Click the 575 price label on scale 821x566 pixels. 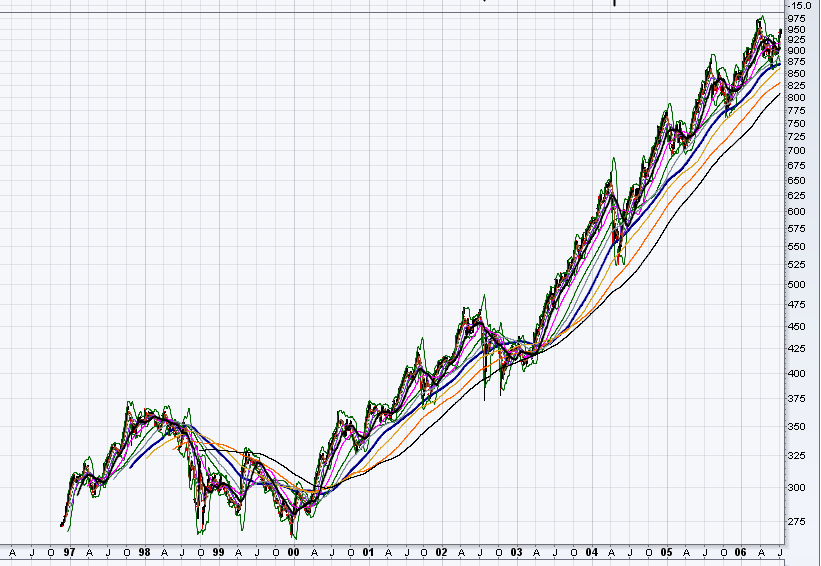tap(796, 229)
